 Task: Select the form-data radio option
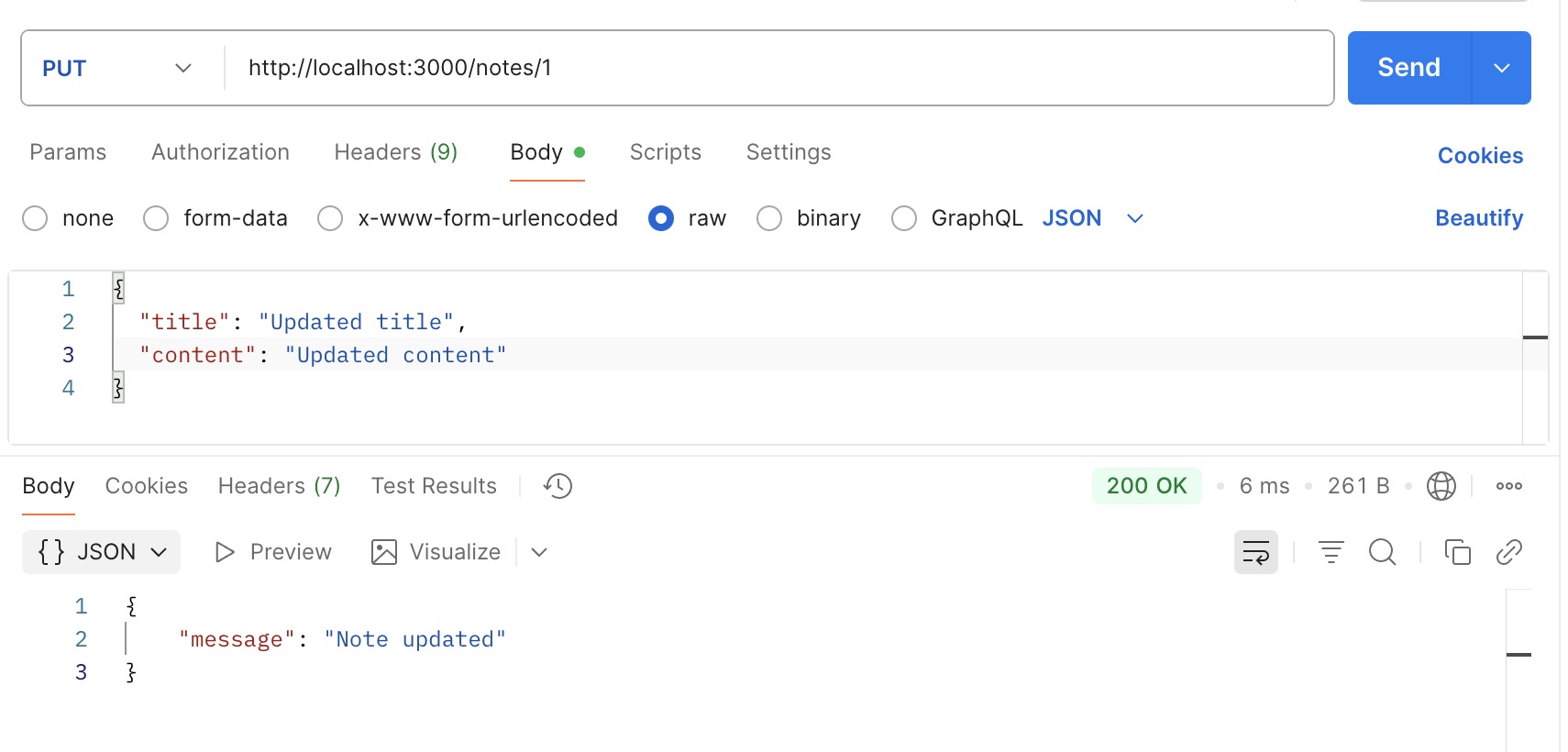[156, 218]
